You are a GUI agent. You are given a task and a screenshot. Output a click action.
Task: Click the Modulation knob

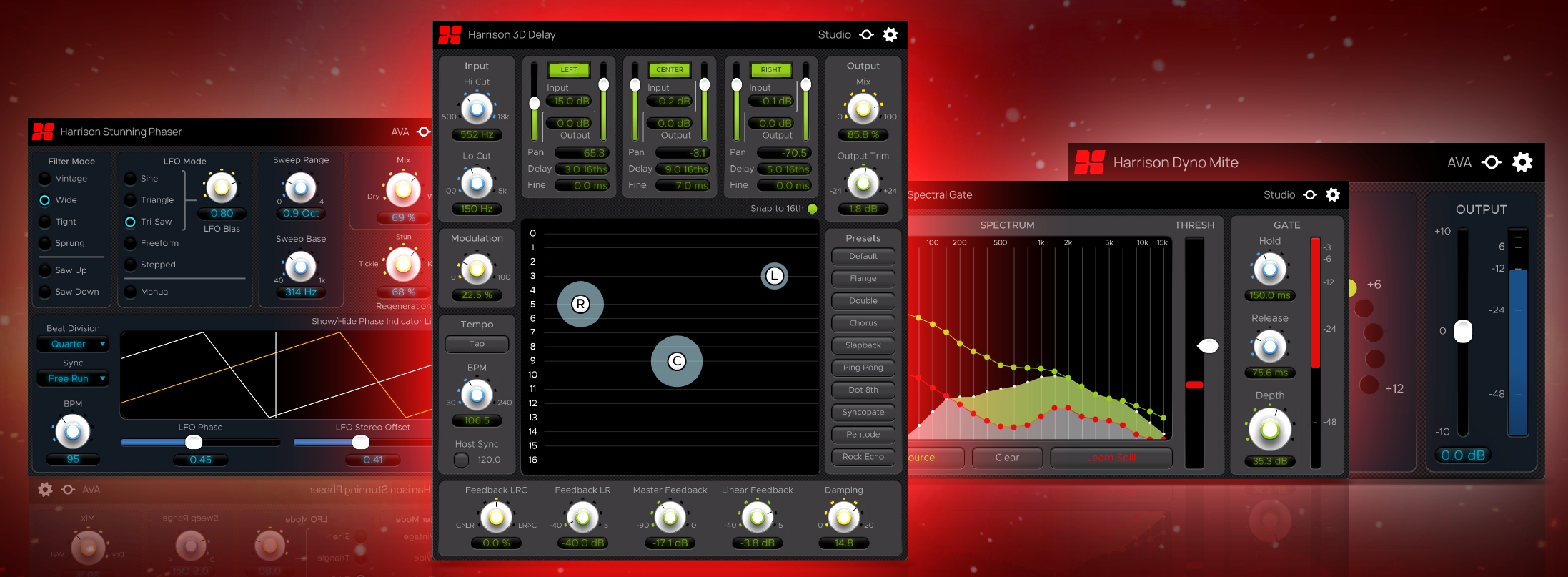pos(477,270)
